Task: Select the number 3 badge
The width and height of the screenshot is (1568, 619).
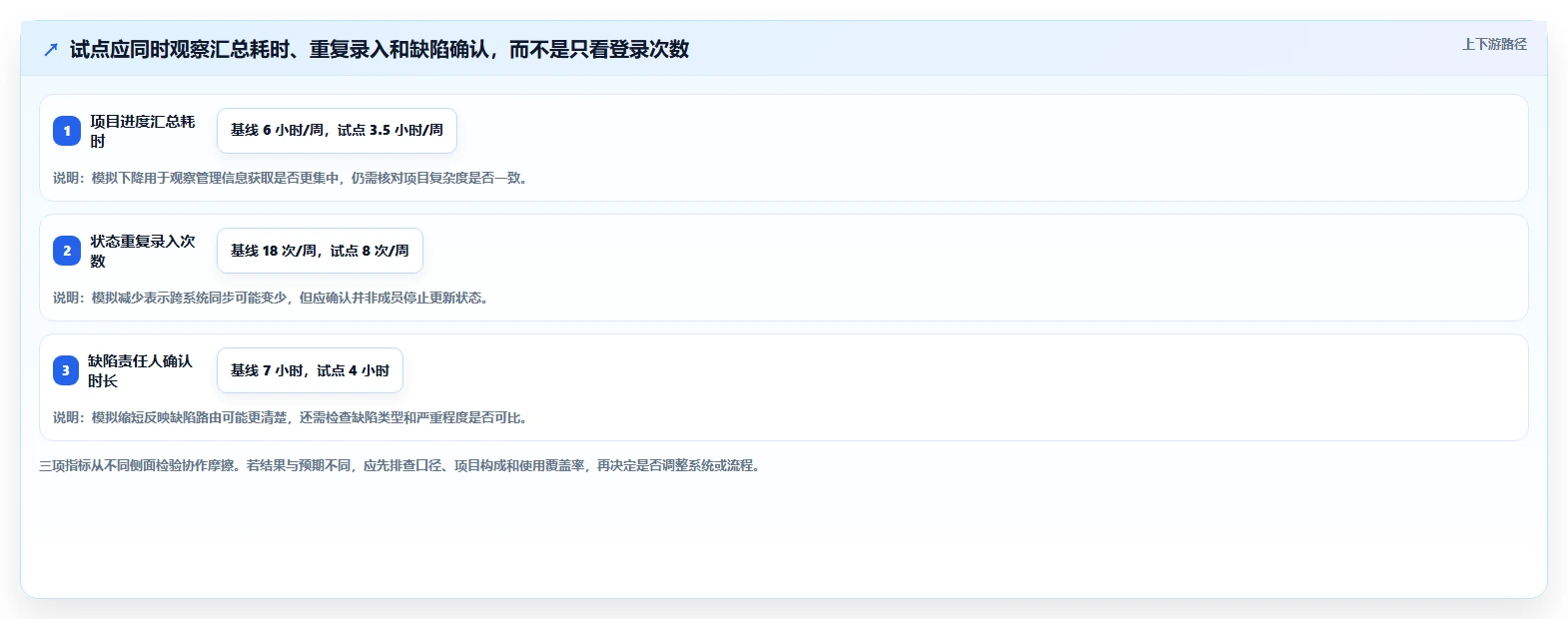Action: coord(66,370)
